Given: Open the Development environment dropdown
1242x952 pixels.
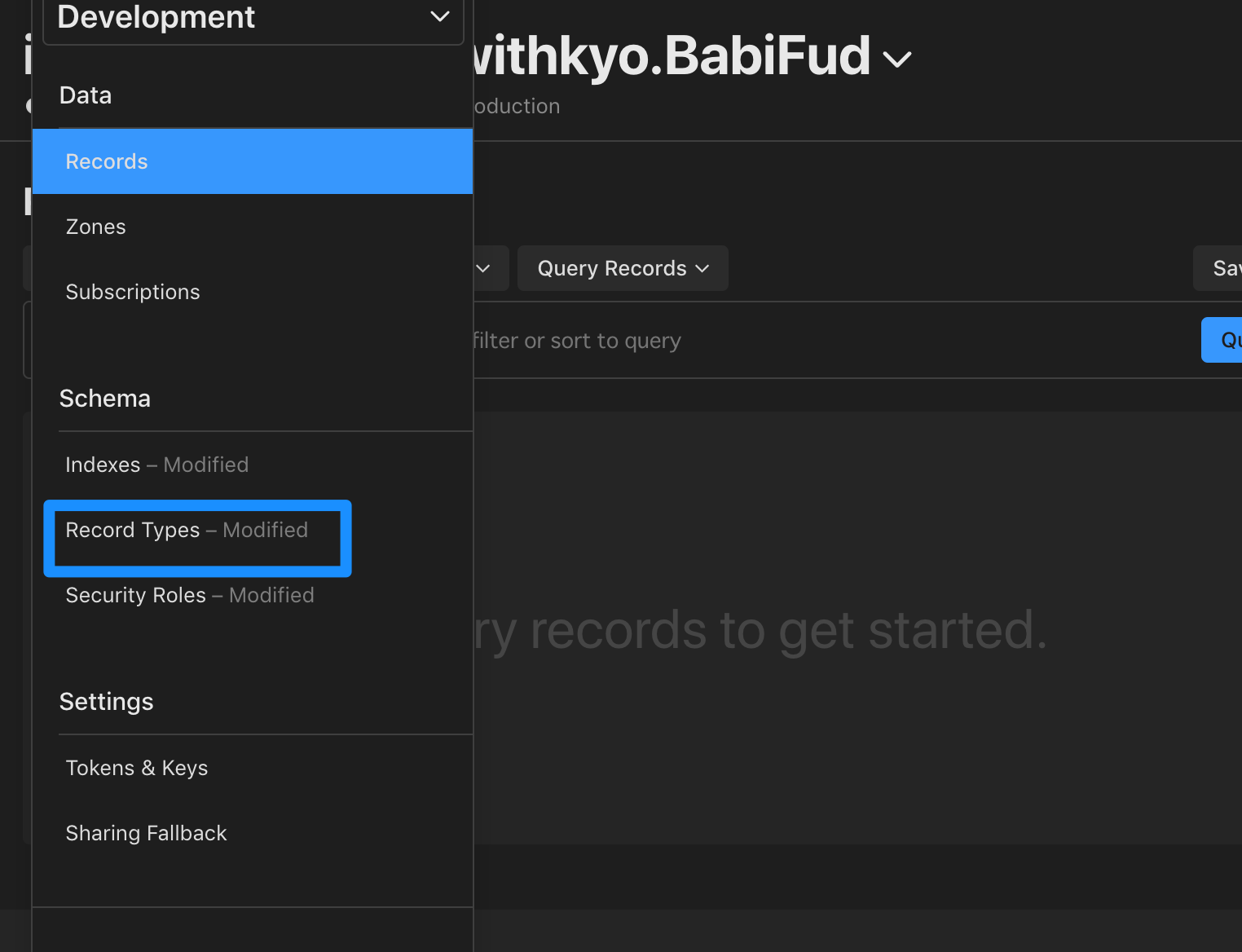Looking at the screenshot, I should [253, 16].
